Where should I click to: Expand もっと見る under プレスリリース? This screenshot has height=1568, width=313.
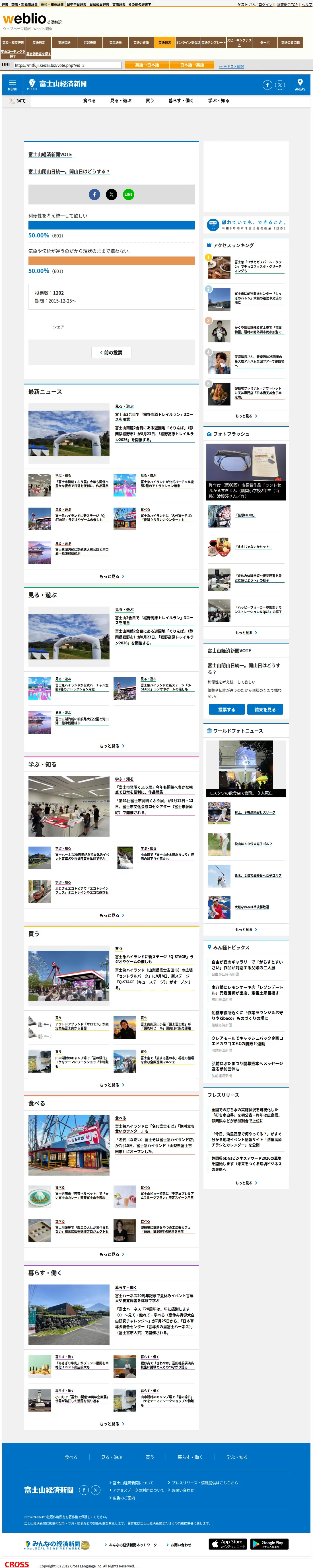[x=246, y=1183]
